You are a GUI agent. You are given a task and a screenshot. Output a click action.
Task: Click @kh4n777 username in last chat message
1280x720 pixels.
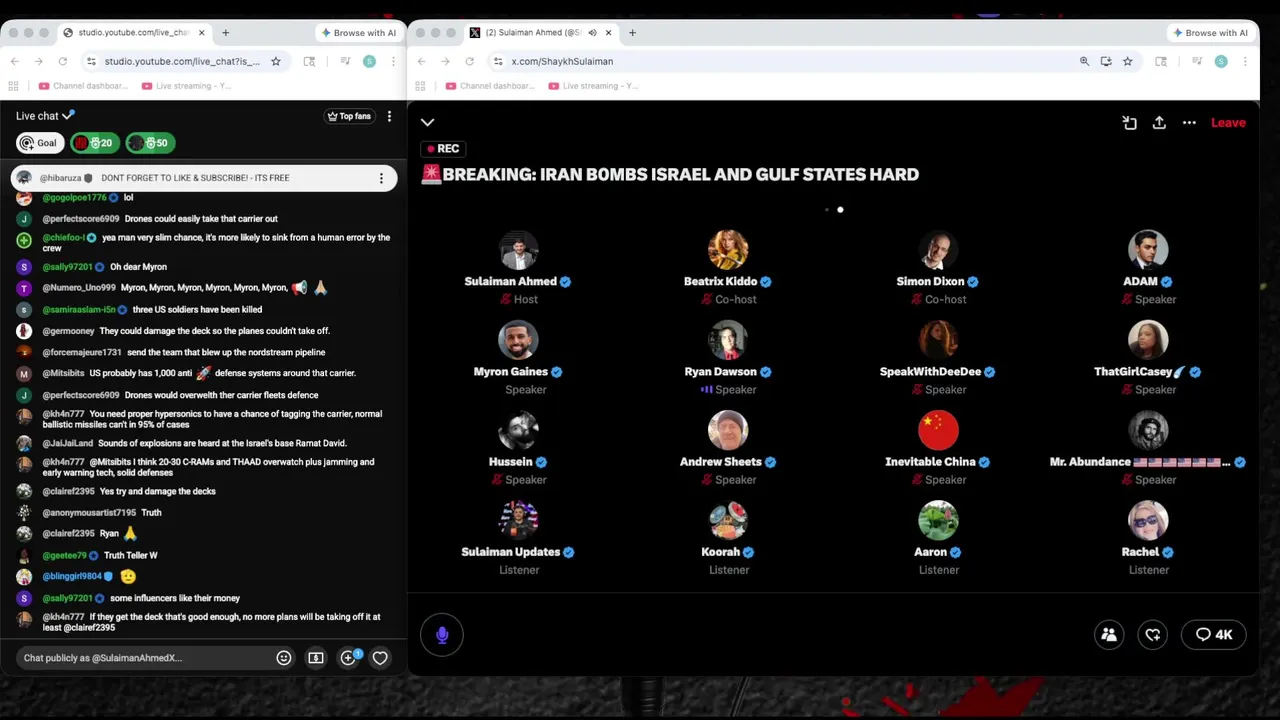point(63,617)
